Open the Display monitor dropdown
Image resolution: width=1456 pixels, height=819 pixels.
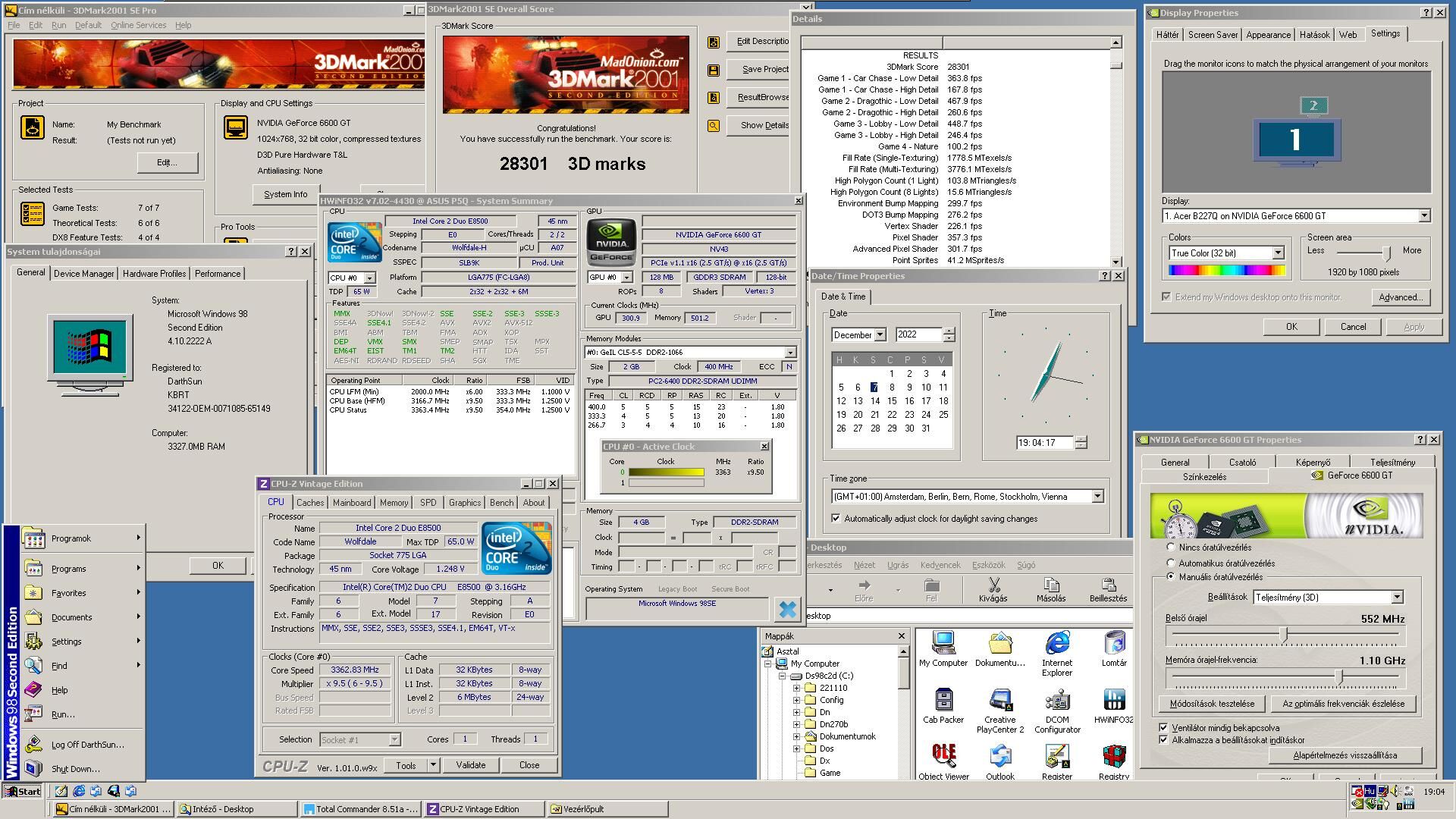point(1424,216)
